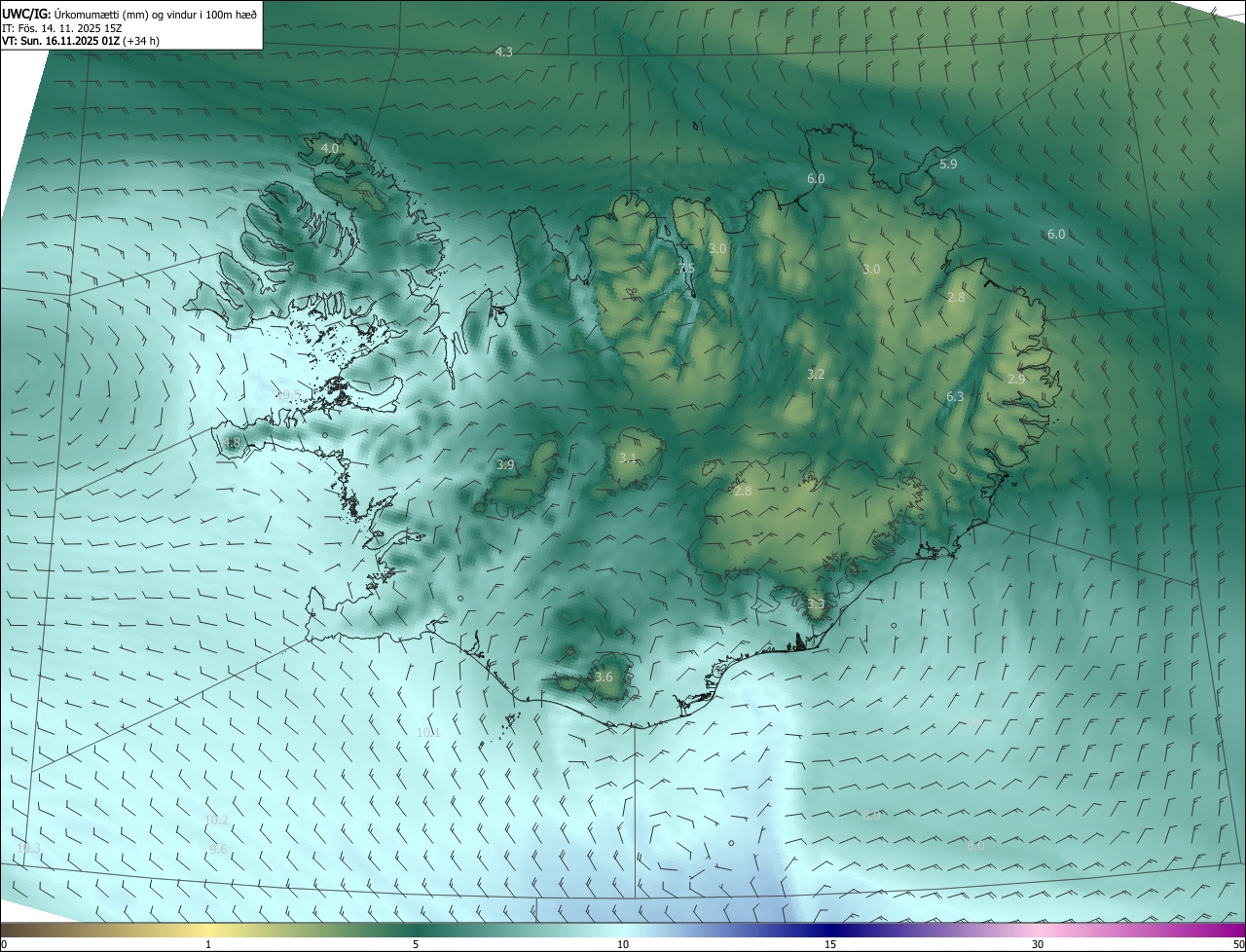Click the 'VT: Sun. 16.11.2025 01Z (+34 h)' line
Image resolution: width=1246 pixels, height=952 pixels.
point(81,41)
